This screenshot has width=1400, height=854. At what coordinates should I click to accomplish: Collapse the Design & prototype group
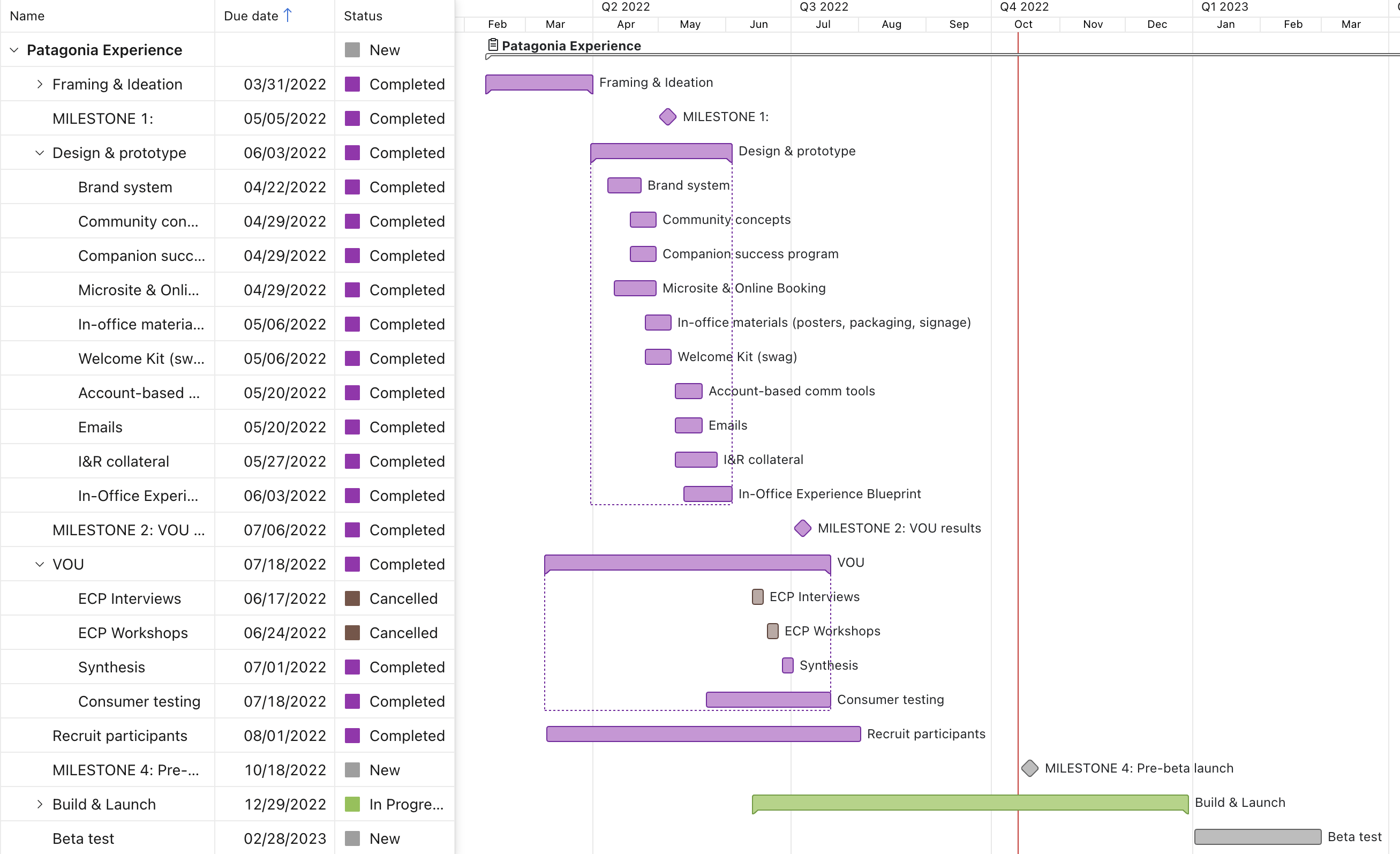click(39, 153)
